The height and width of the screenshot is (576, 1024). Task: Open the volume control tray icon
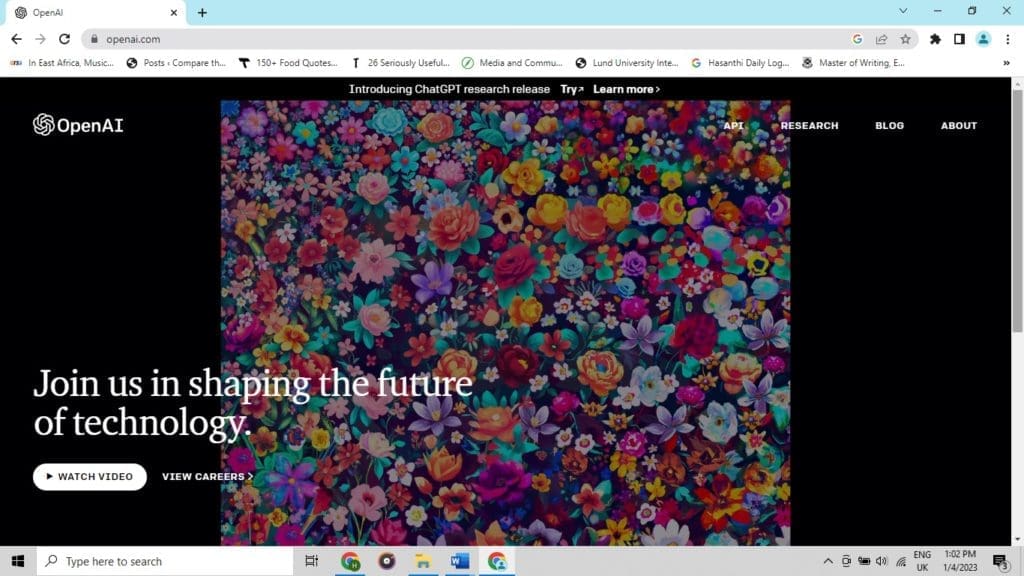[882, 561]
